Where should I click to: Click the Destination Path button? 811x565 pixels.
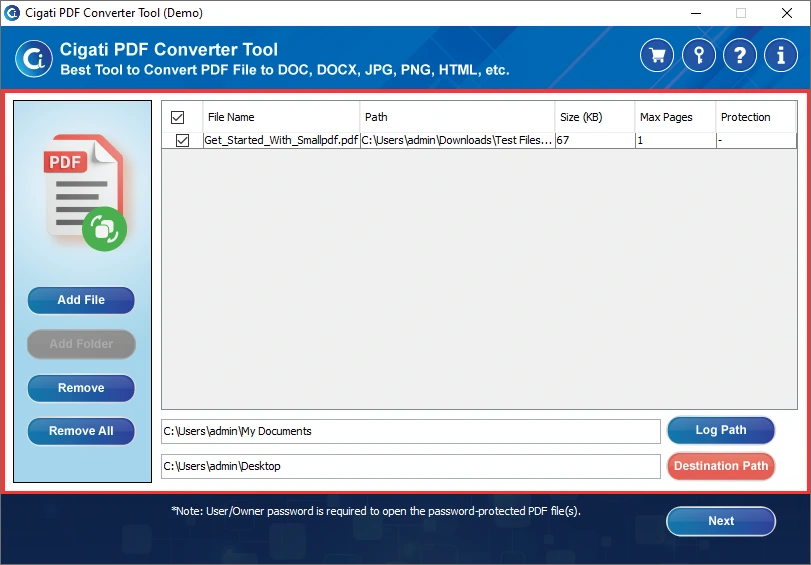click(721, 466)
